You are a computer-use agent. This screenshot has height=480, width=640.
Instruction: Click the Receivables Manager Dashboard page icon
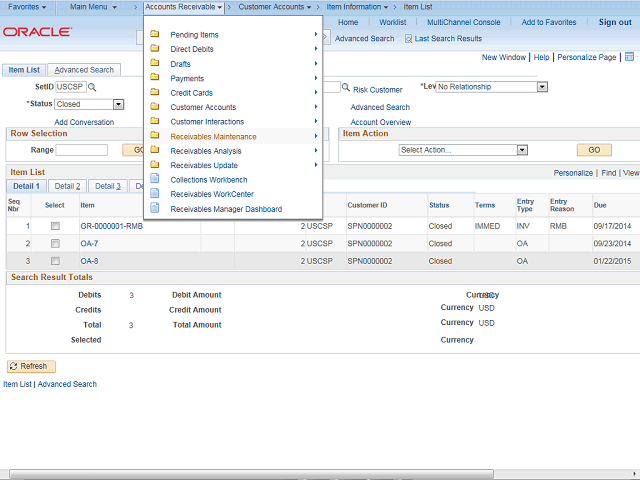[155, 209]
